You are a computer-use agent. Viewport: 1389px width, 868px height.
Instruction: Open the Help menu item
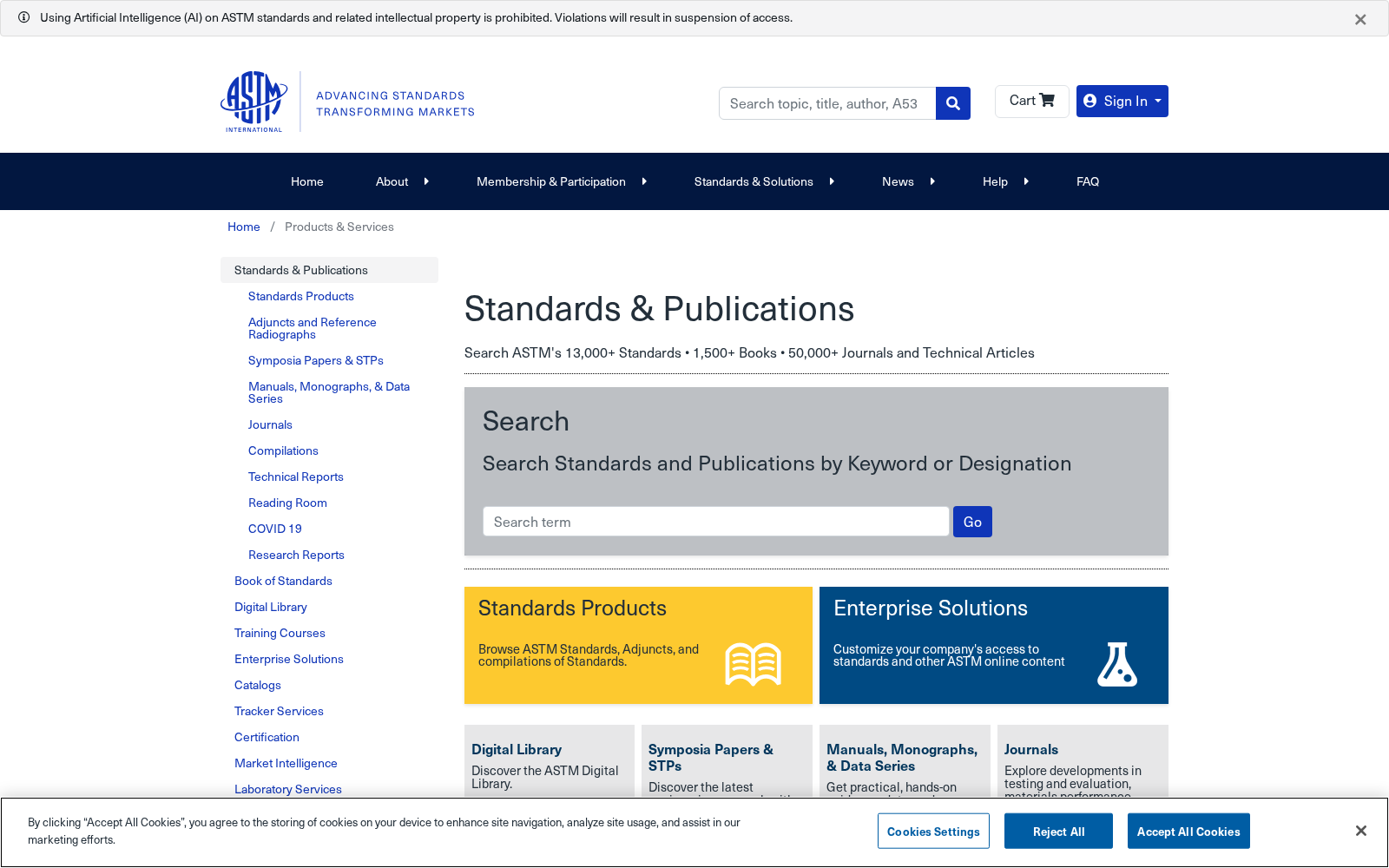coord(995,181)
